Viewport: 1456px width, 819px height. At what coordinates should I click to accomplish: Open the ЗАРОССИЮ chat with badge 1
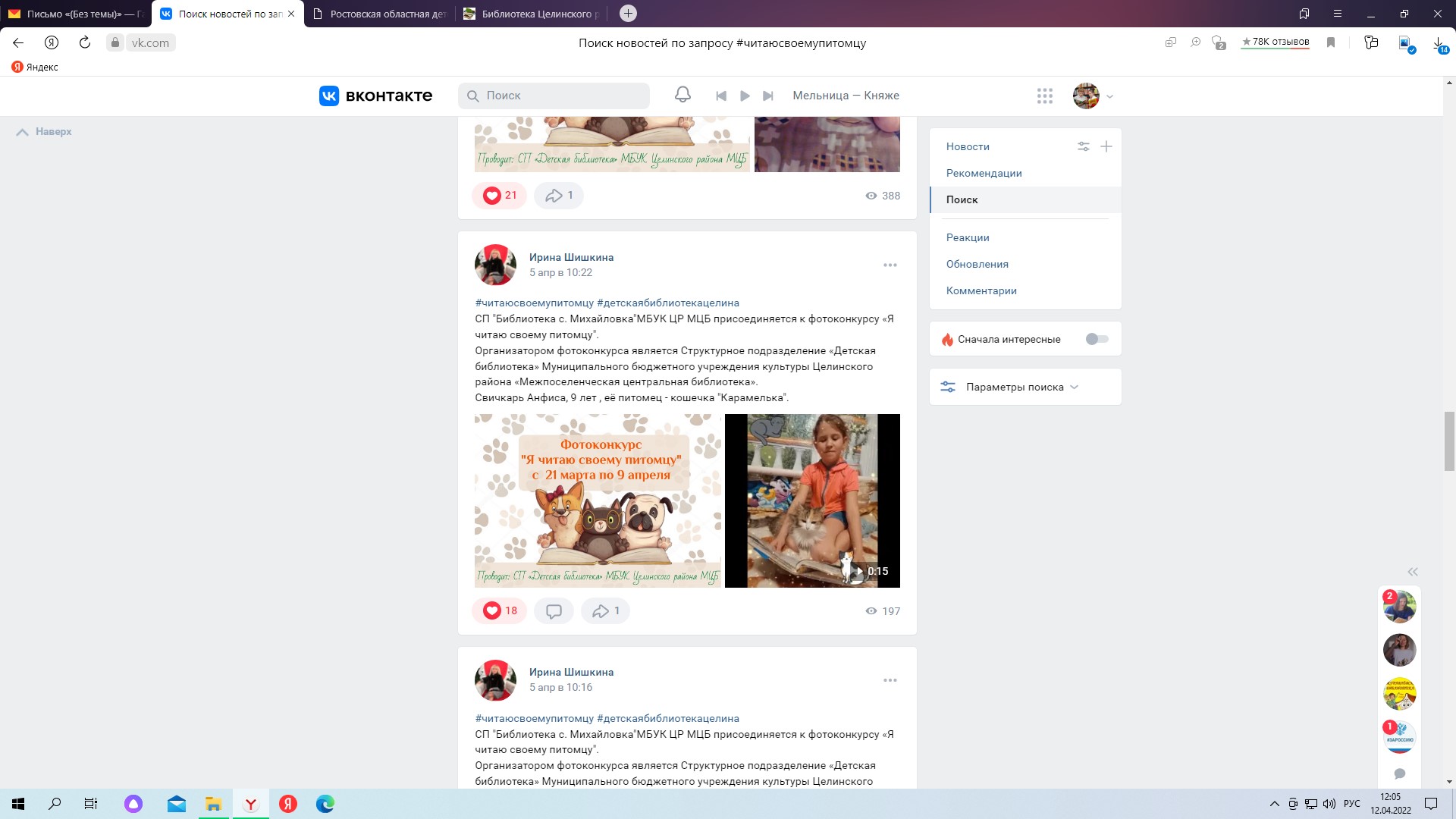(1399, 736)
